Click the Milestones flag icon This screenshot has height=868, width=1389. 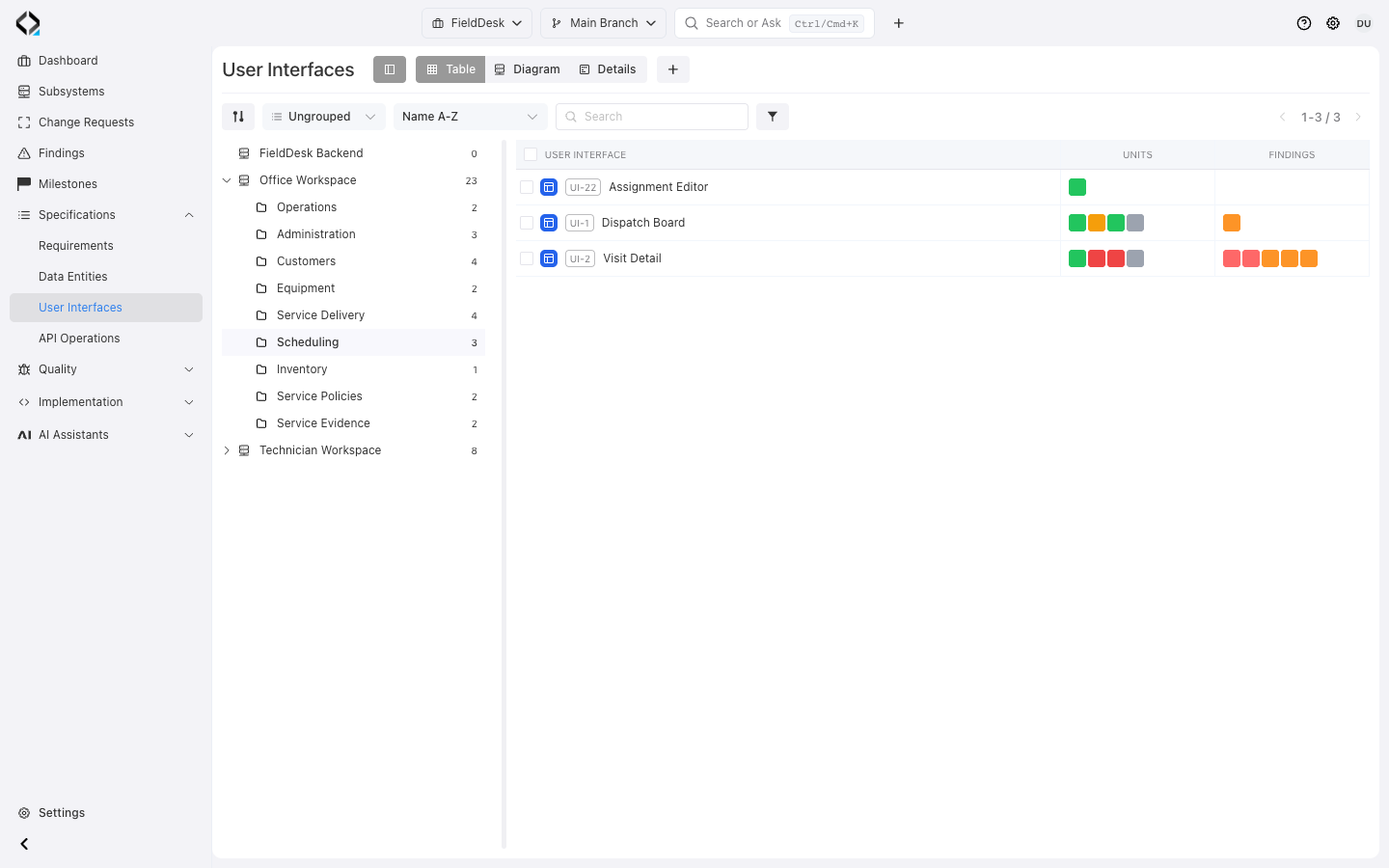click(x=24, y=184)
